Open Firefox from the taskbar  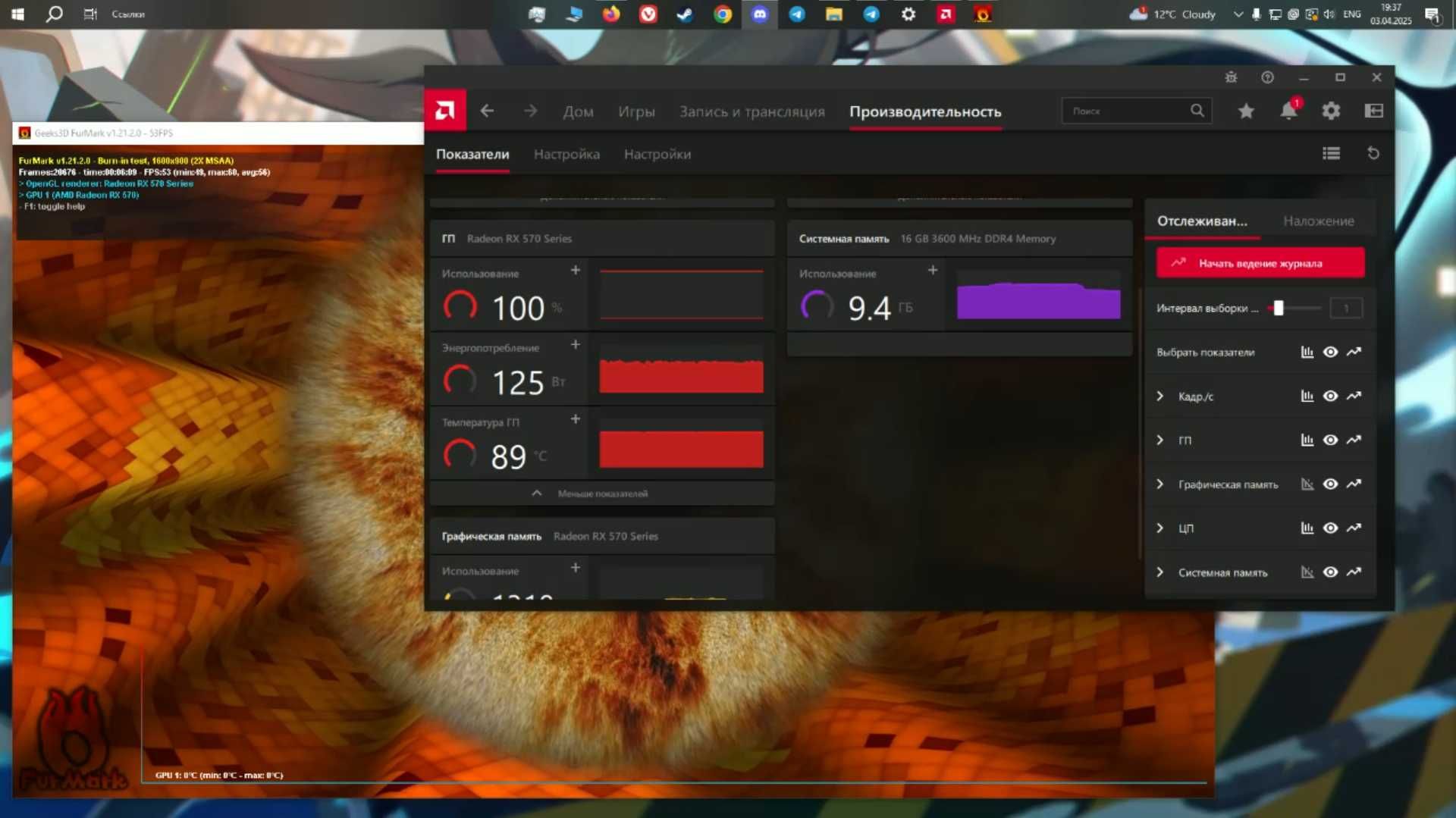pos(610,14)
